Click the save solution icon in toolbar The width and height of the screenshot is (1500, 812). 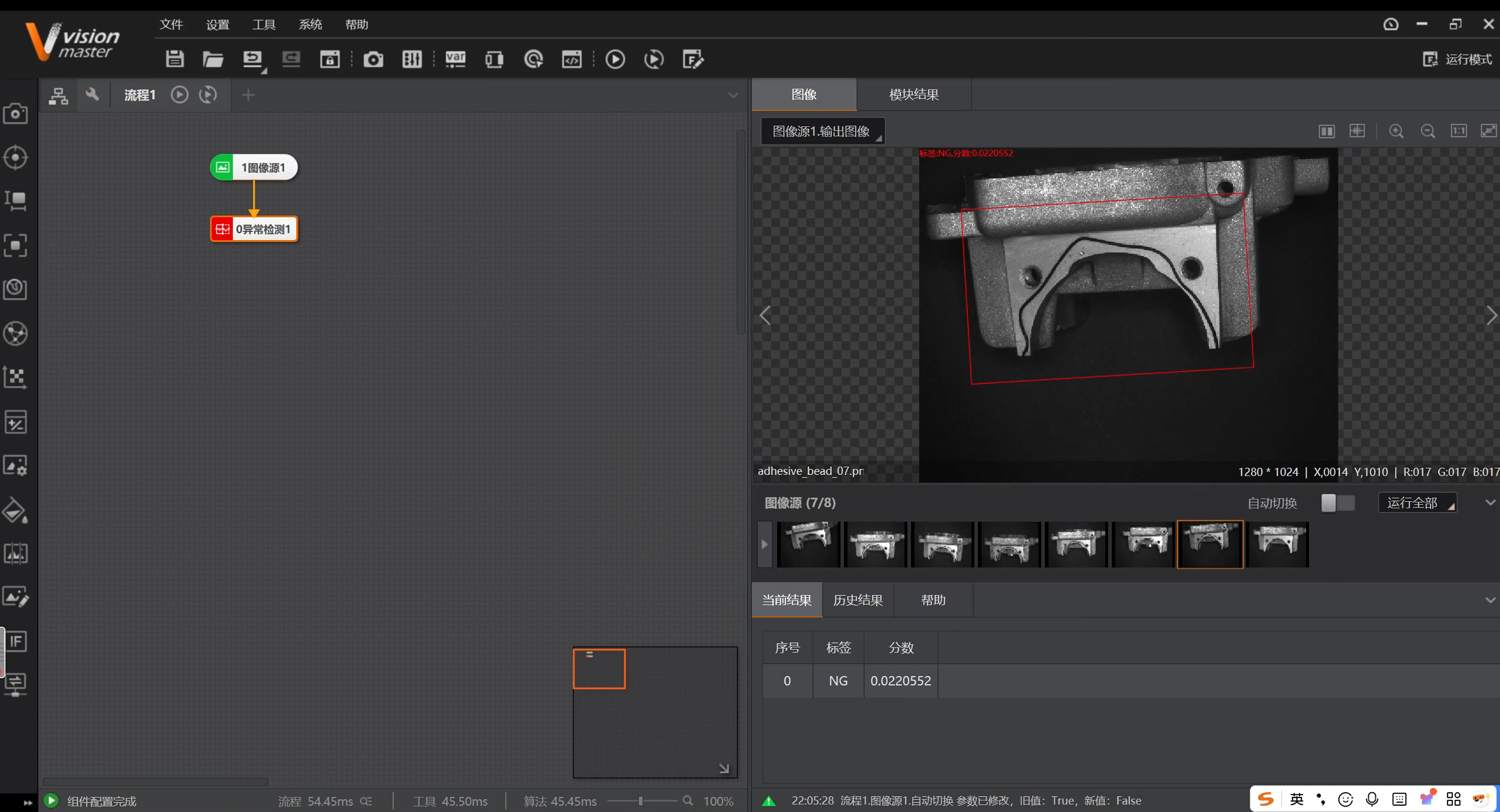coord(175,59)
